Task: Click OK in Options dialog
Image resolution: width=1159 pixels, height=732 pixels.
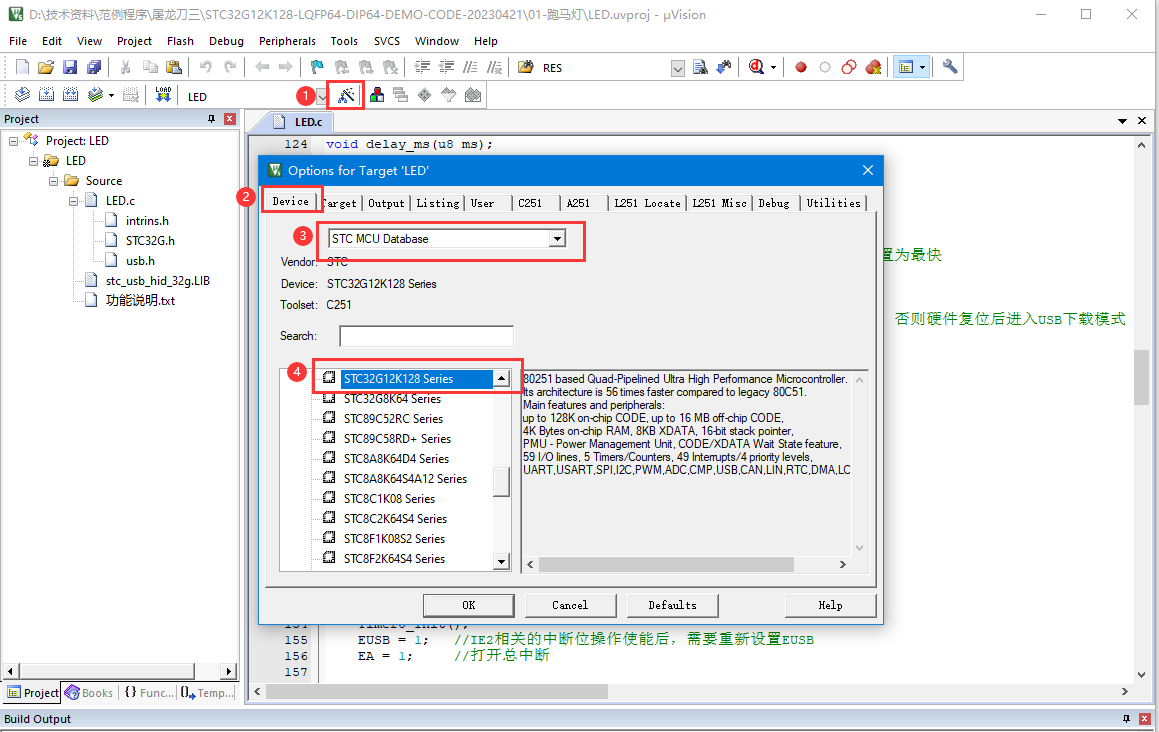Action: click(x=469, y=606)
